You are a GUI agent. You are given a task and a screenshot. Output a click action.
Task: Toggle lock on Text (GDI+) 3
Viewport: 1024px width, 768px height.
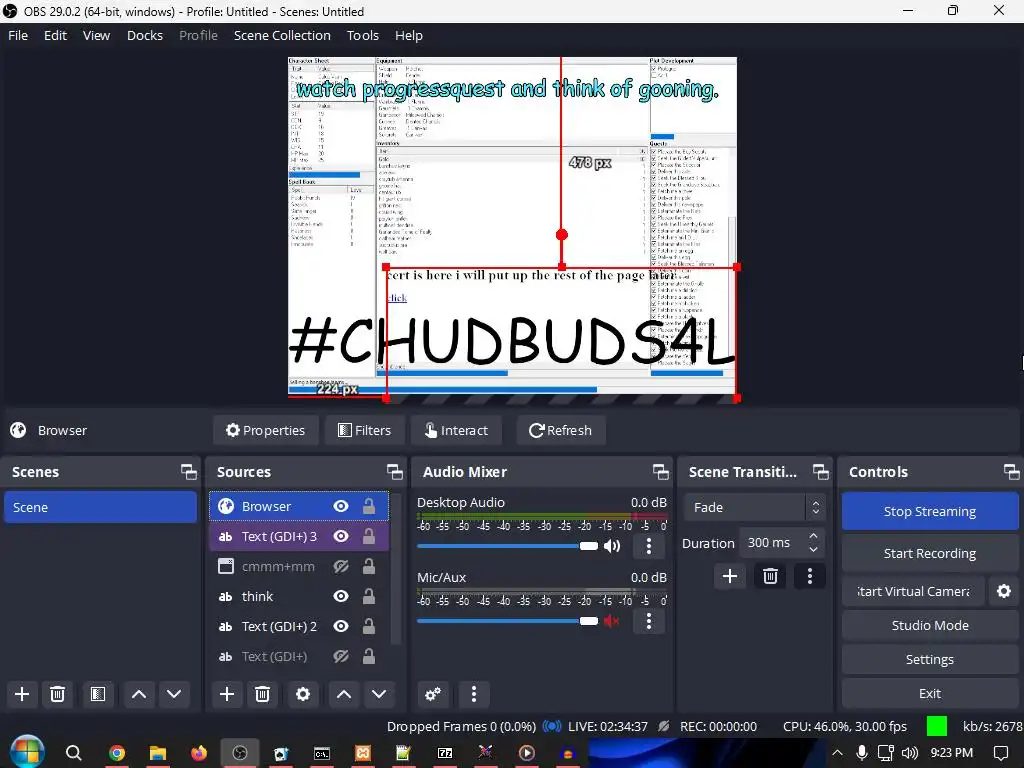coord(369,536)
